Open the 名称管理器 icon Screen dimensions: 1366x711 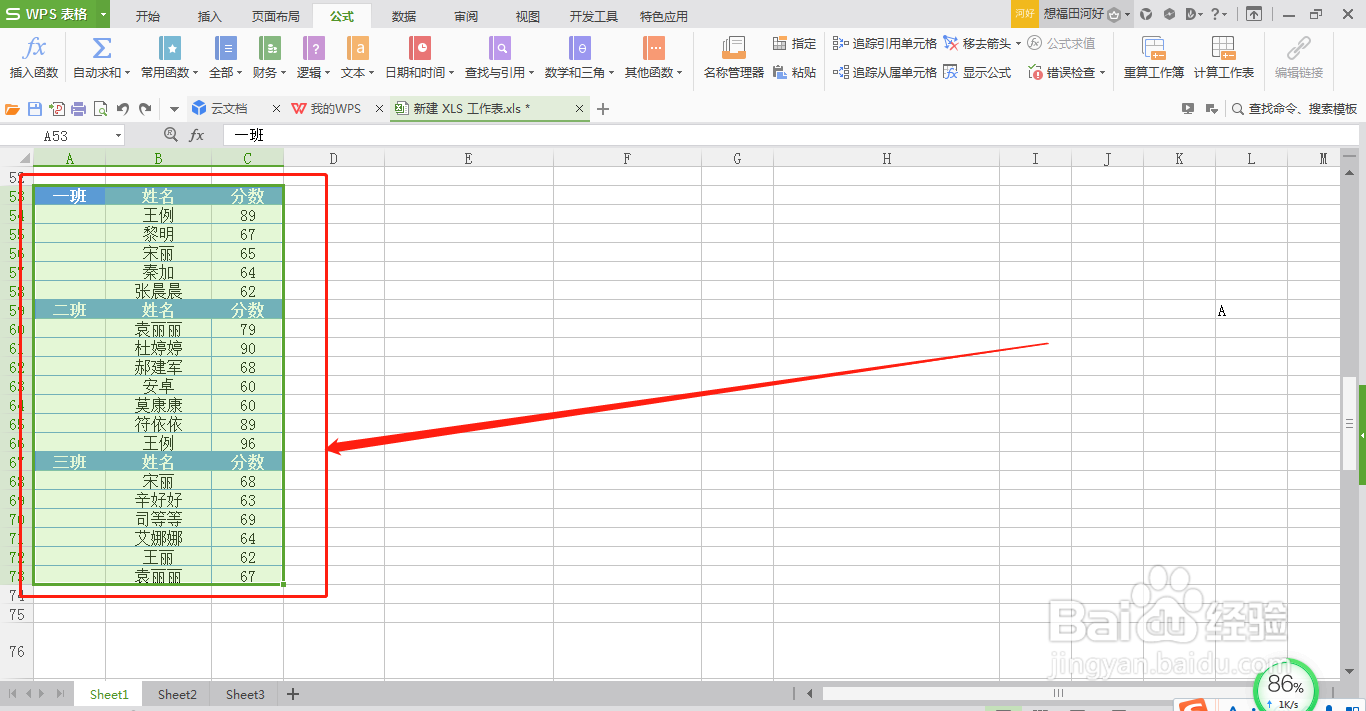733,49
